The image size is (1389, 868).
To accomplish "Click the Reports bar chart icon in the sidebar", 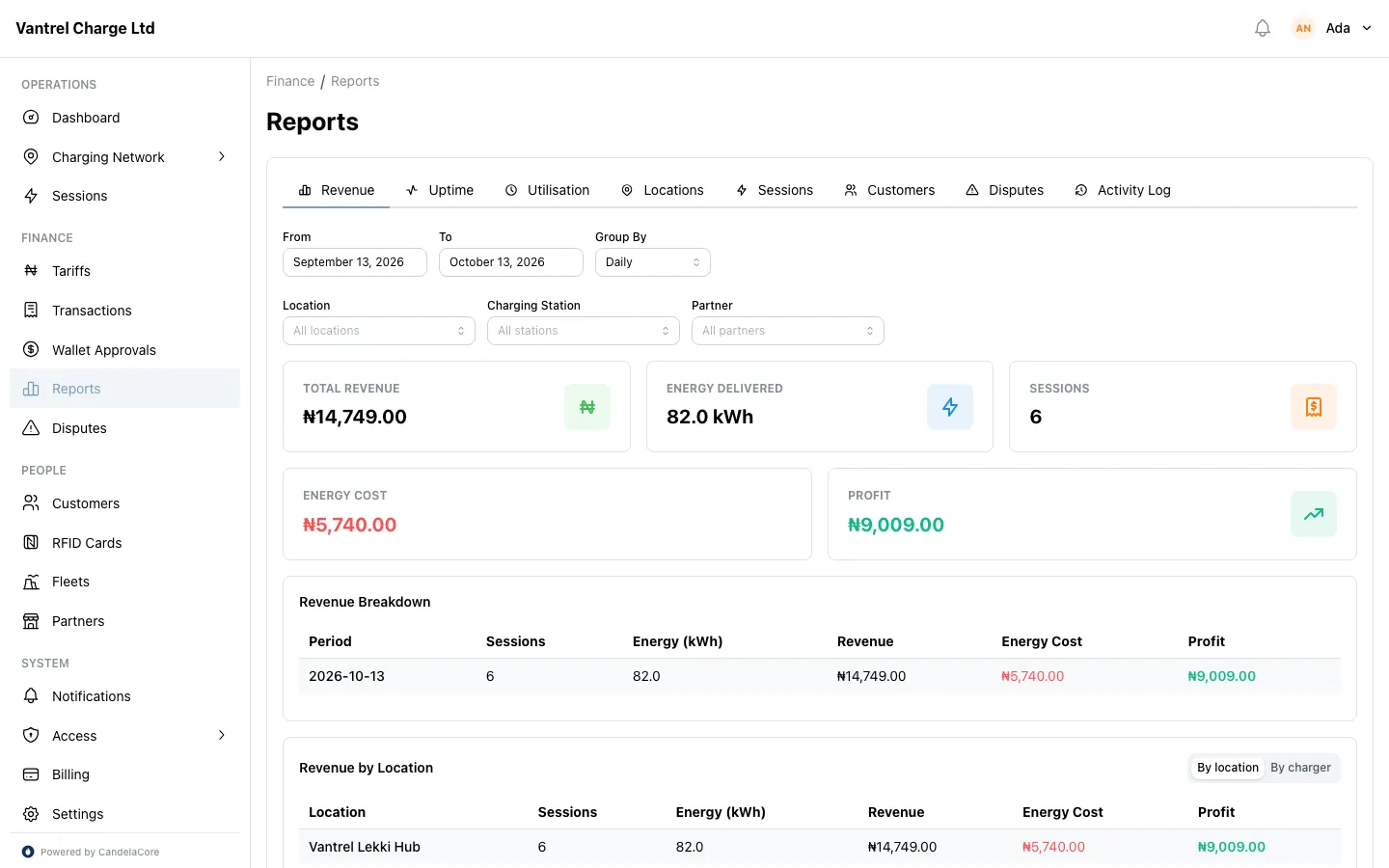I will pos(31,389).
